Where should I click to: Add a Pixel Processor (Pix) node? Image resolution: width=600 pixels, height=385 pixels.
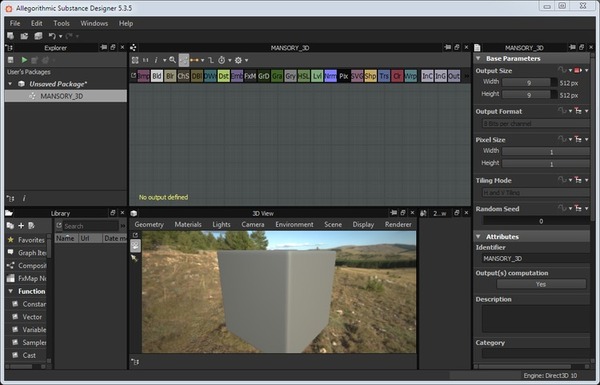coord(344,76)
